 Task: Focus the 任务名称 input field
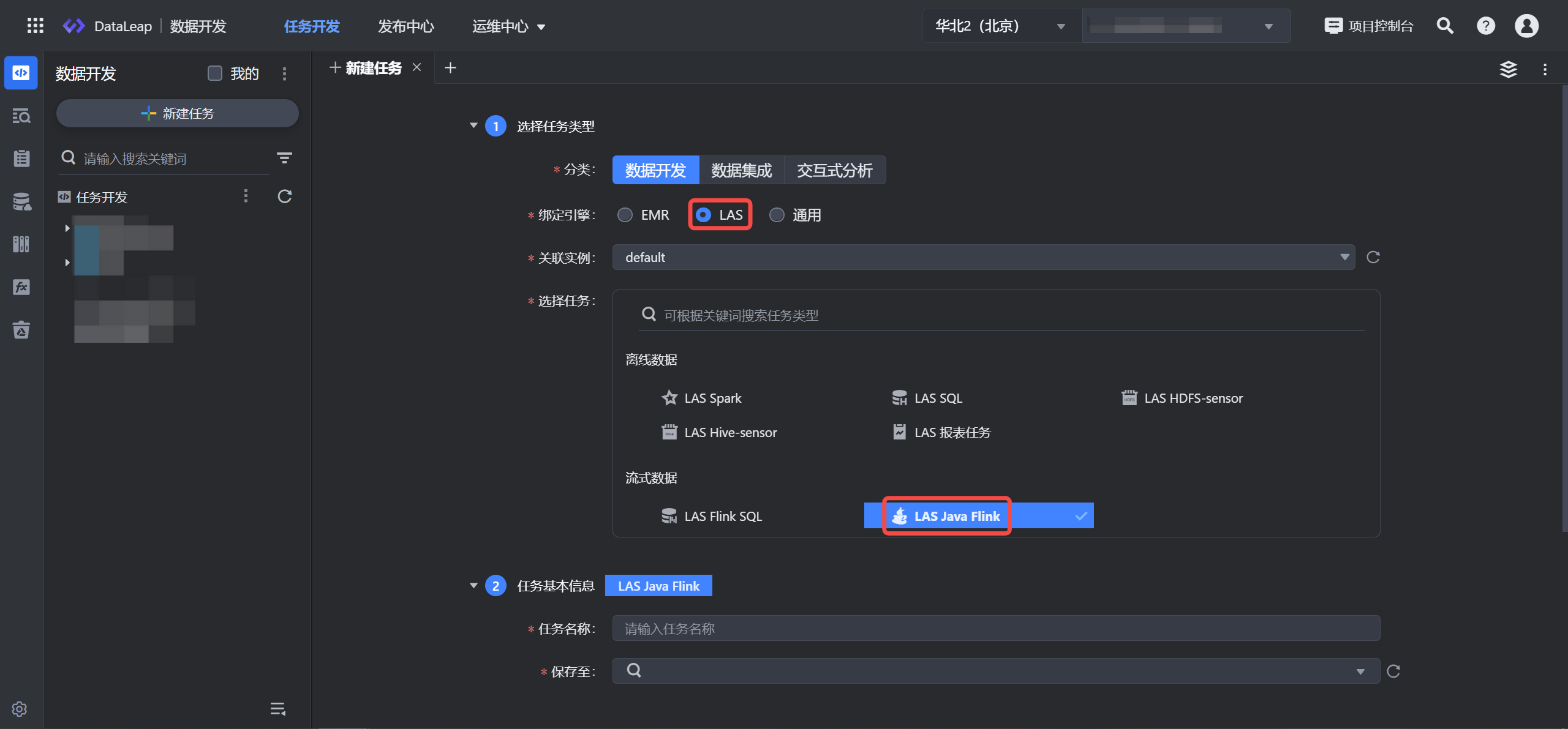(996, 628)
